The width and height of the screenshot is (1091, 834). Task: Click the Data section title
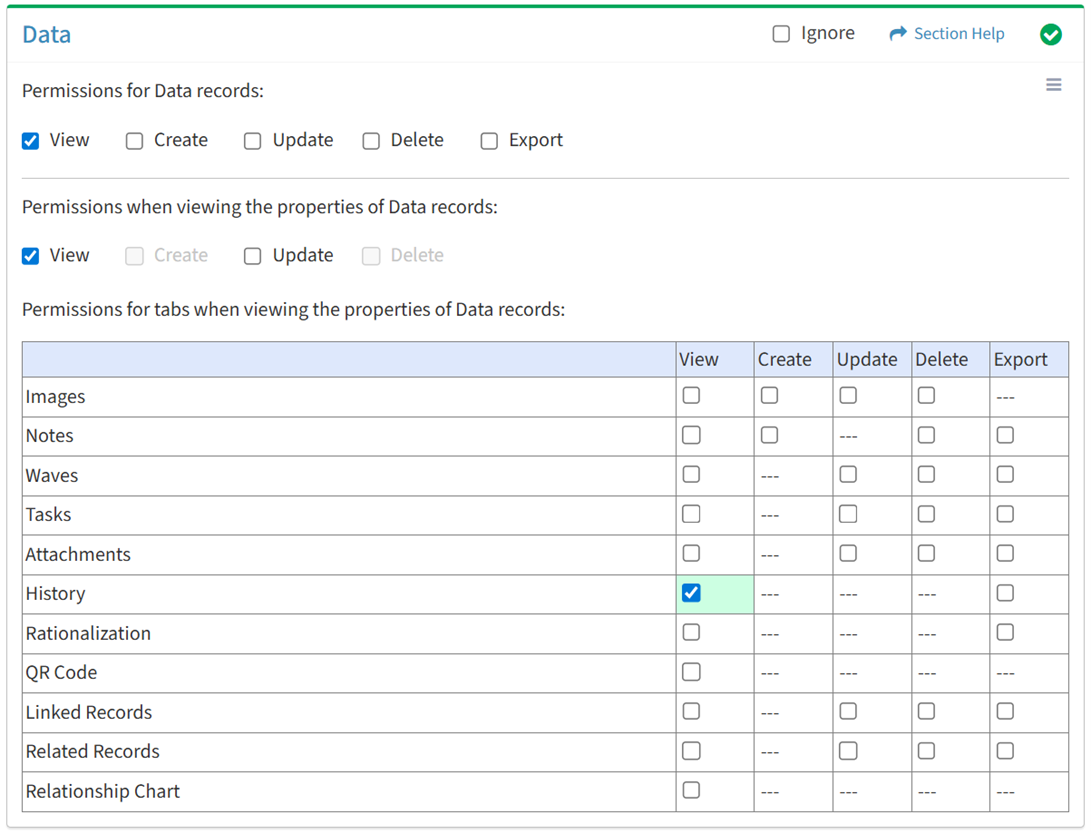(x=47, y=35)
